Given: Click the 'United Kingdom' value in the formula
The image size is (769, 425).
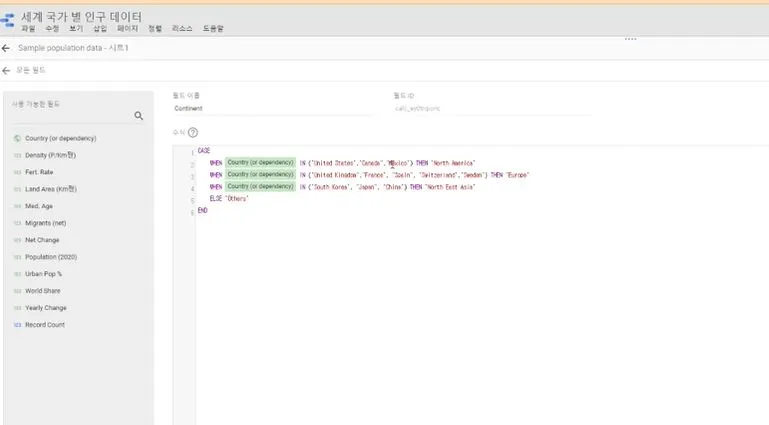Looking at the screenshot, I should 334,175.
